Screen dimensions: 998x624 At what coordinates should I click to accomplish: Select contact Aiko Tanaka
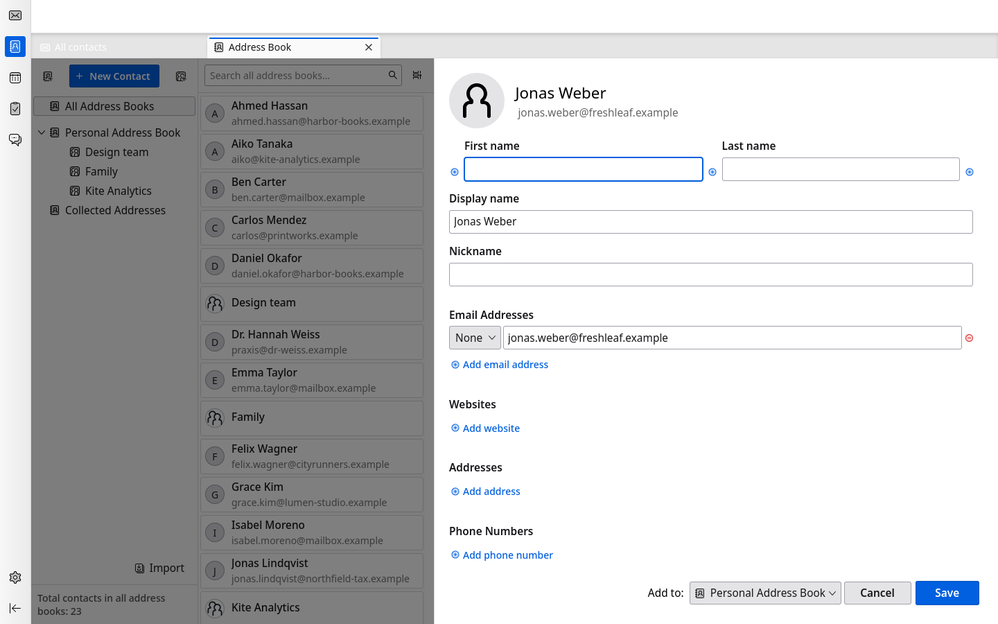pyautogui.click(x=312, y=152)
